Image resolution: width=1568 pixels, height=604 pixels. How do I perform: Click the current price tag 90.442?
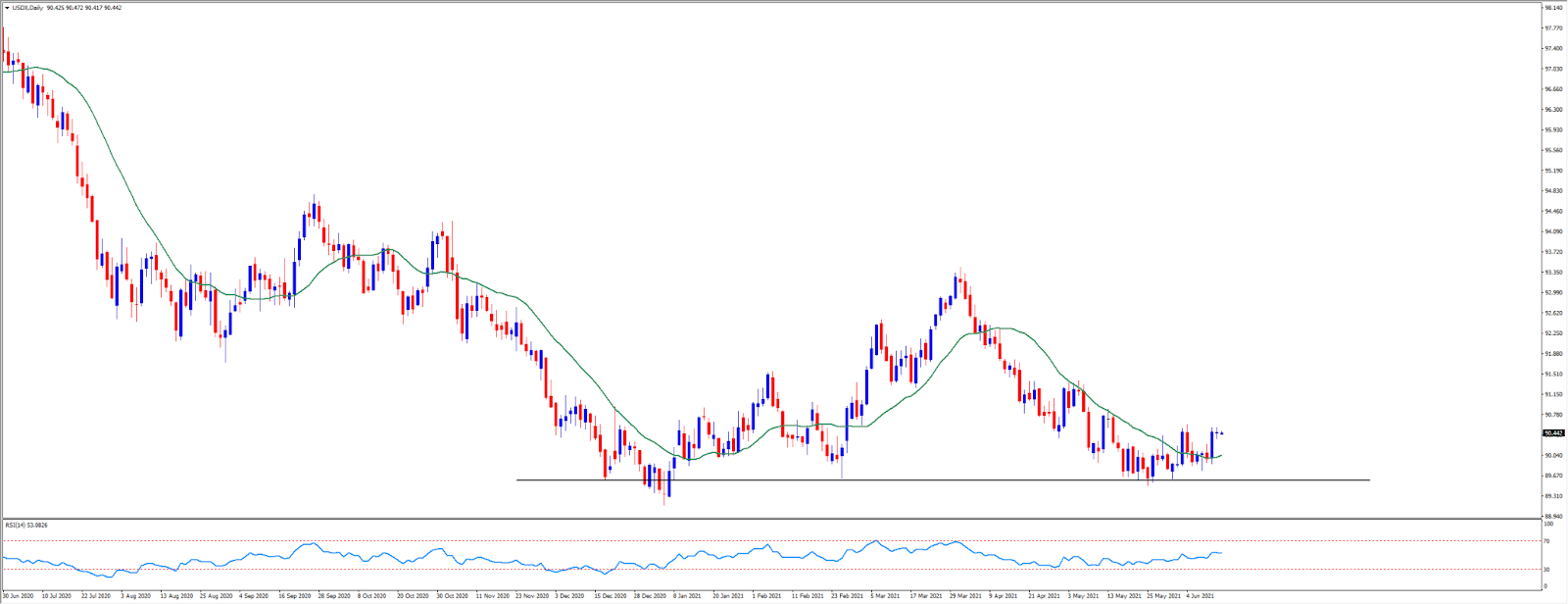point(1553,432)
